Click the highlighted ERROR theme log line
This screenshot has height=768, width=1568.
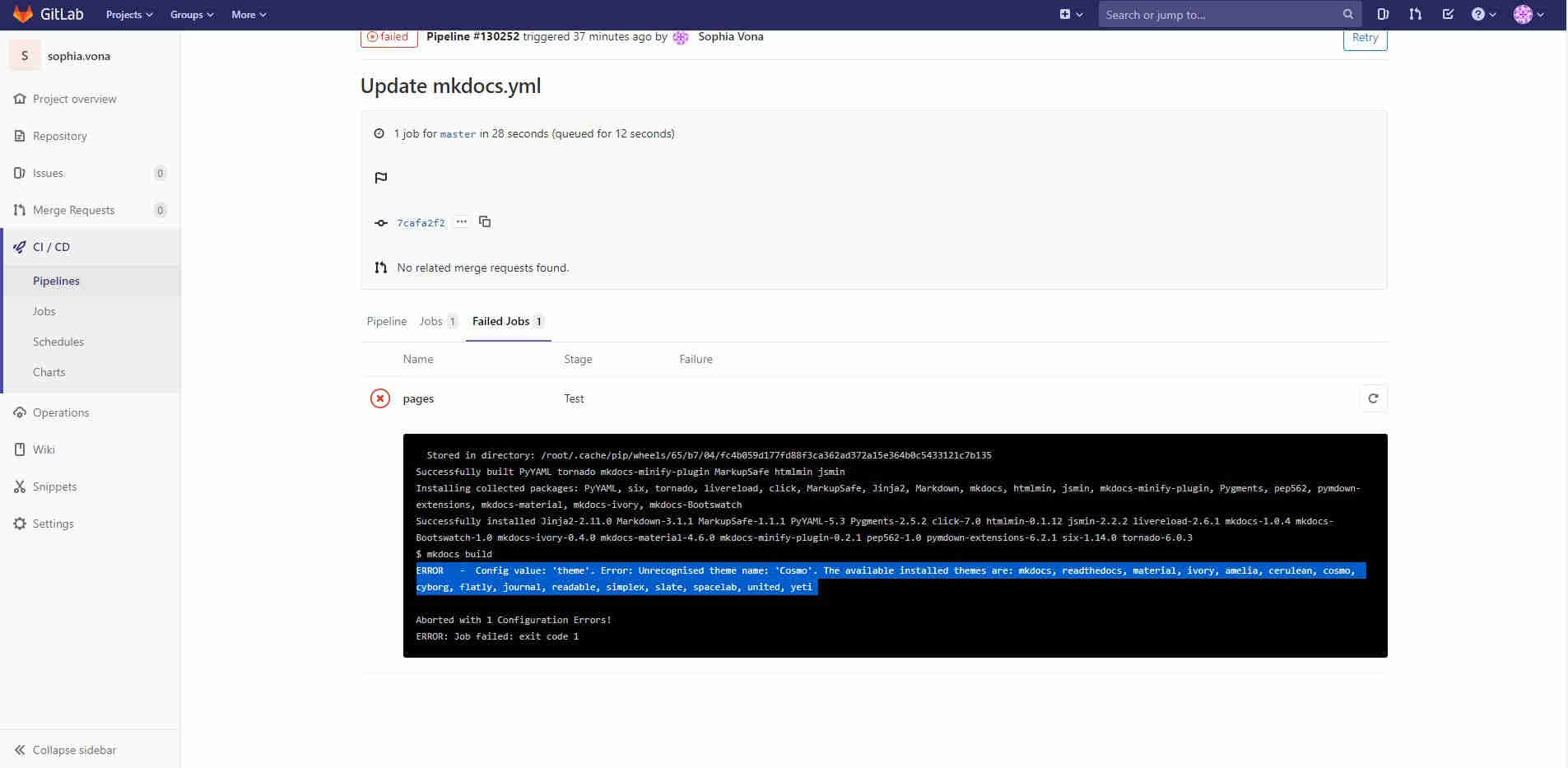point(891,579)
